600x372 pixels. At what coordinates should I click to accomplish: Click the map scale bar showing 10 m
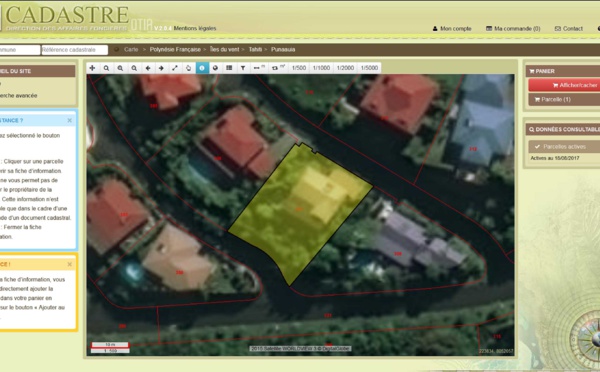110,345
